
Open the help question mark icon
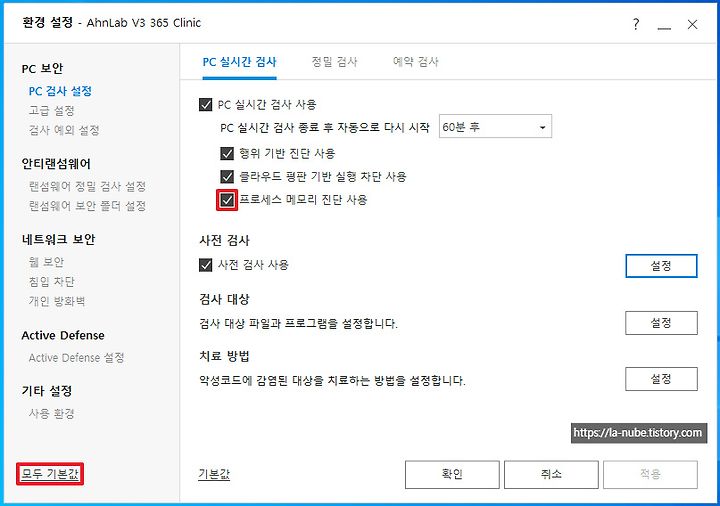point(636,24)
